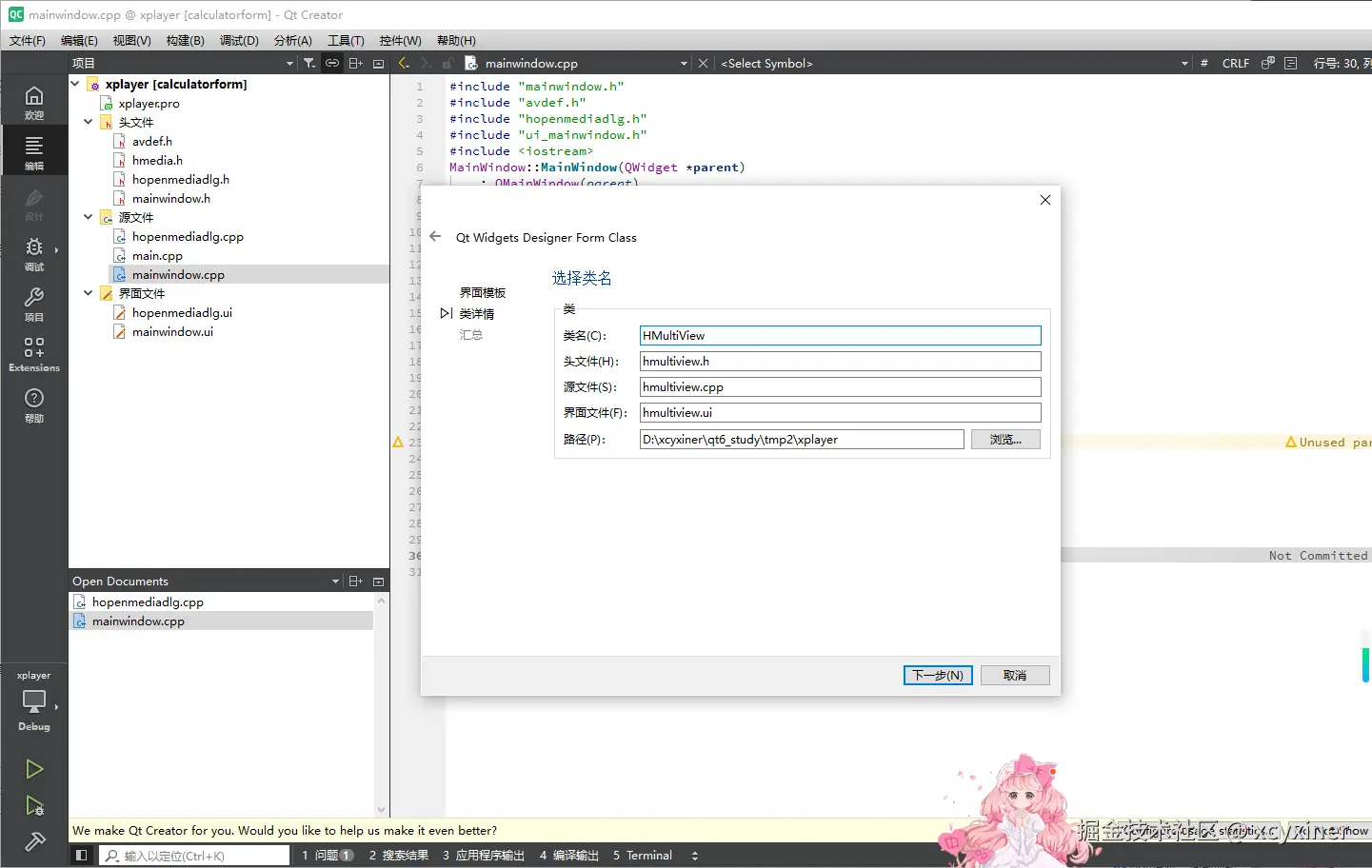The height and width of the screenshot is (868, 1372).
Task: Click the locator search box
Action: 194,856
